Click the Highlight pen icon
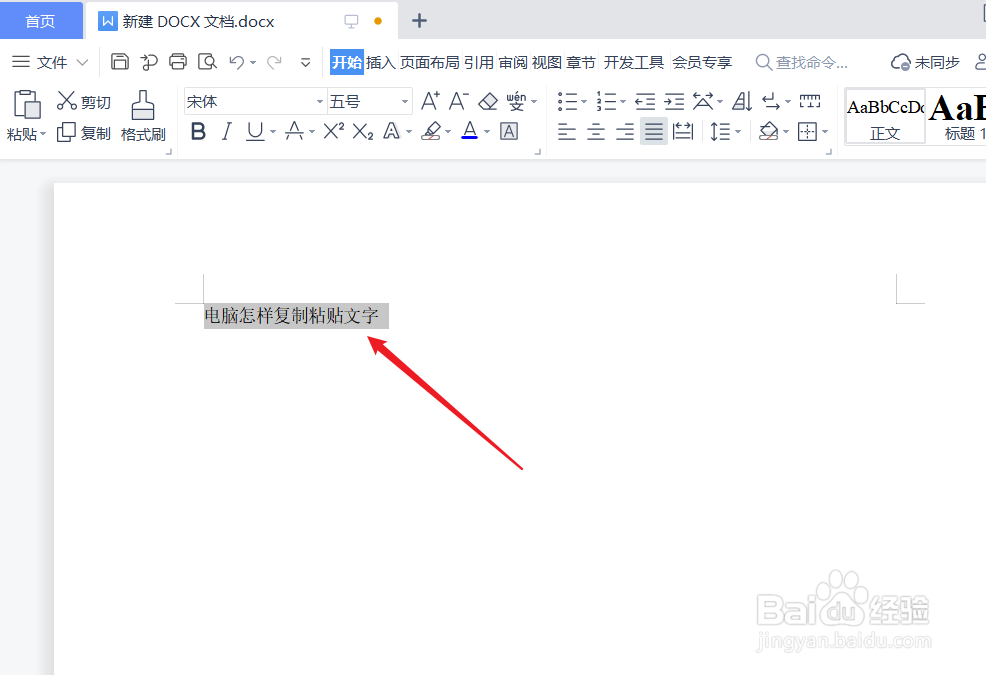This screenshot has width=986, height=675. click(x=430, y=131)
